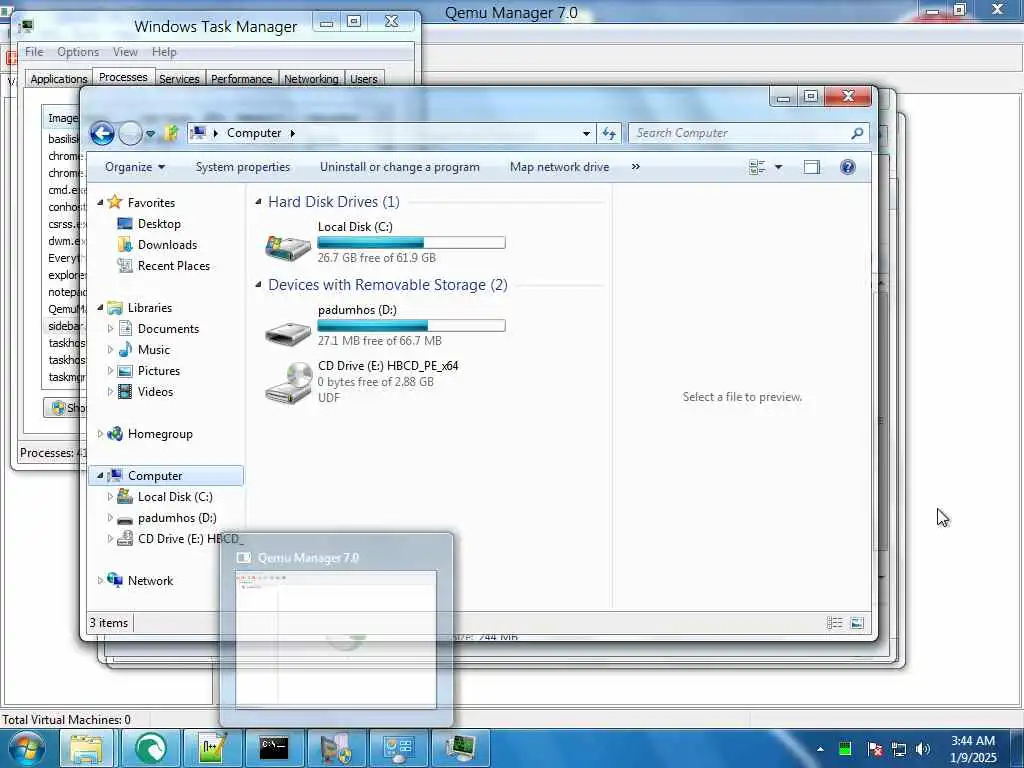Select Downloads under Favorites
Image resolution: width=1024 pixels, height=768 pixels.
[x=167, y=245]
